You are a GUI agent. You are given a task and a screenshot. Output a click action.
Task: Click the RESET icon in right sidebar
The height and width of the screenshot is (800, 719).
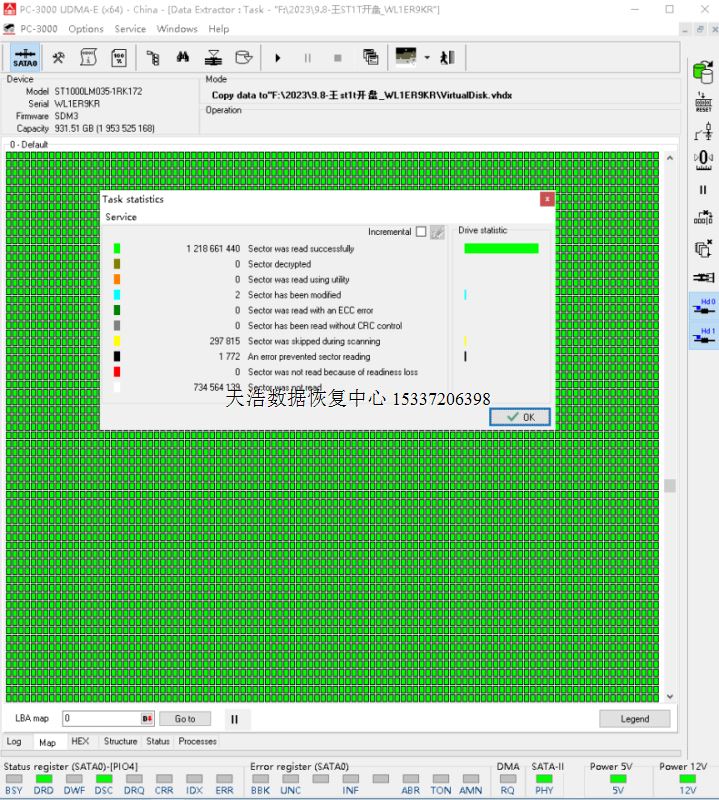703,101
